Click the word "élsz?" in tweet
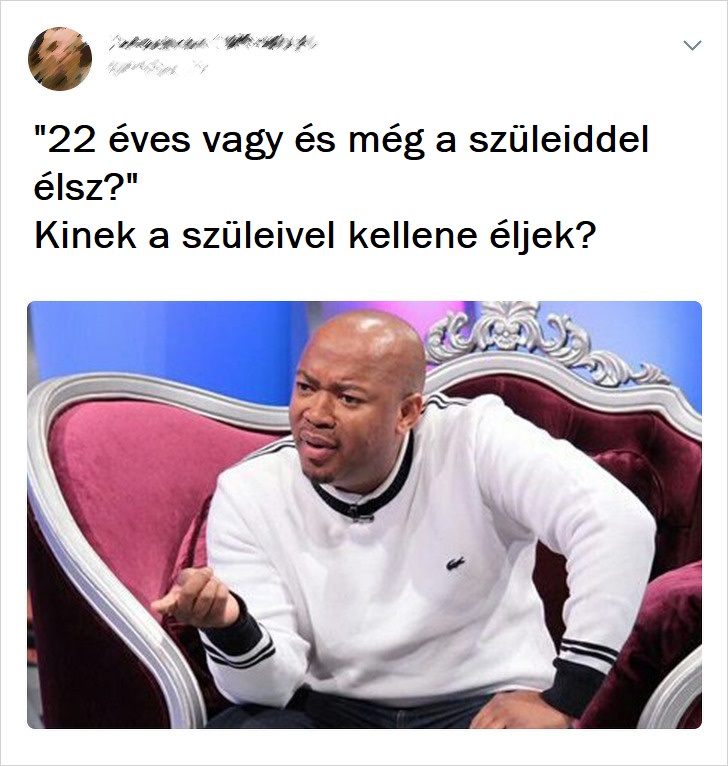This screenshot has width=728, height=766. (86, 188)
